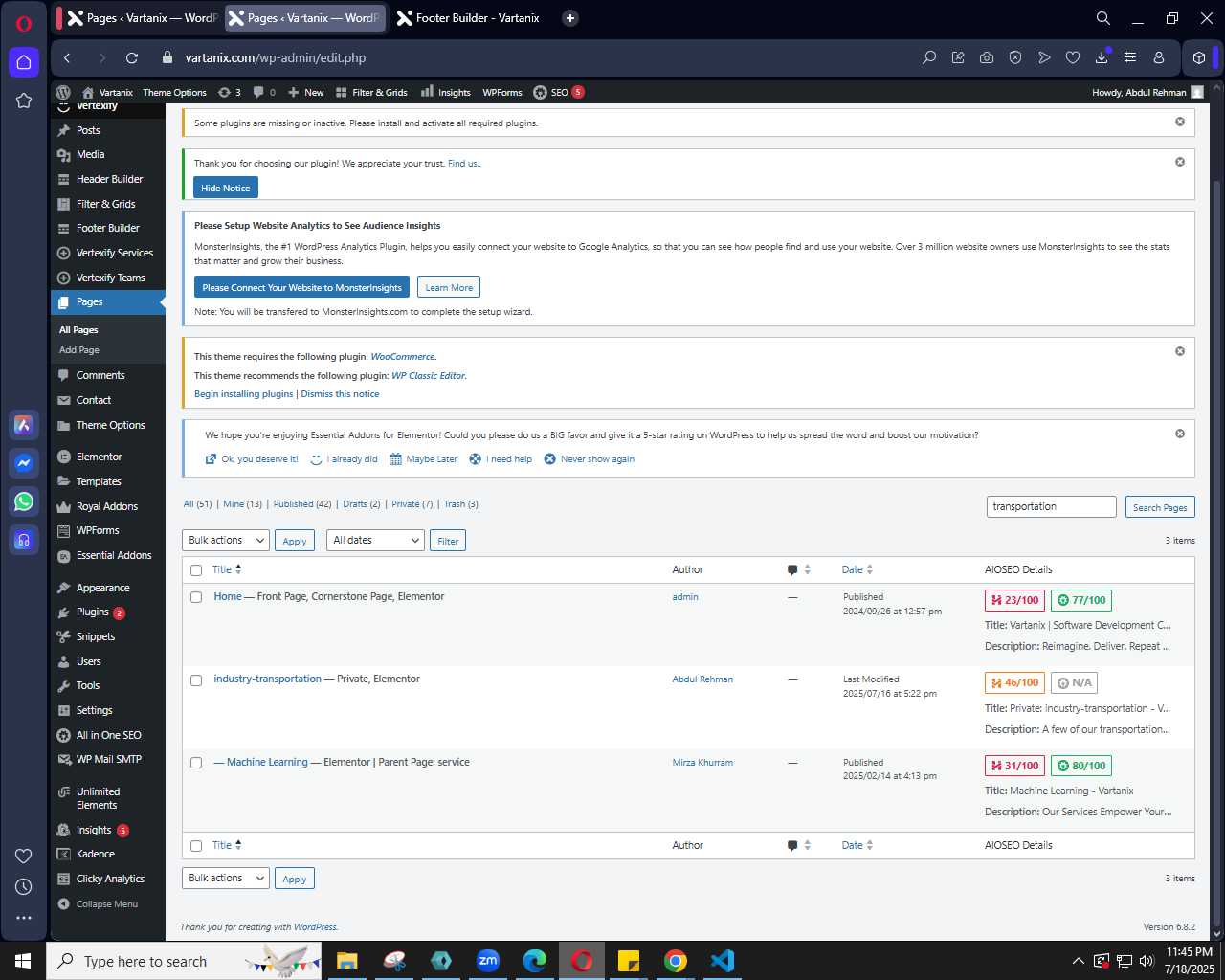Click the search pages input field
Screen dimensions: 1225x980
point(1052,506)
